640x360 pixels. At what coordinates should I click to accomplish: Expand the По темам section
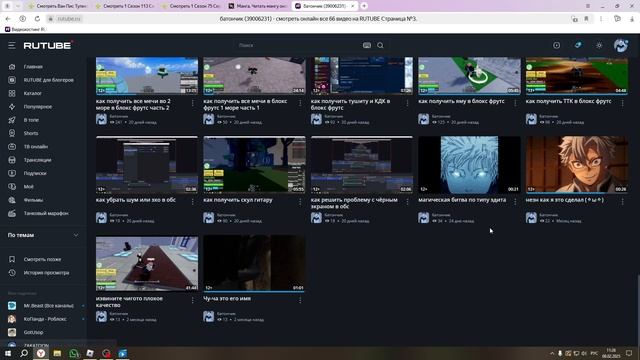[43, 235]
